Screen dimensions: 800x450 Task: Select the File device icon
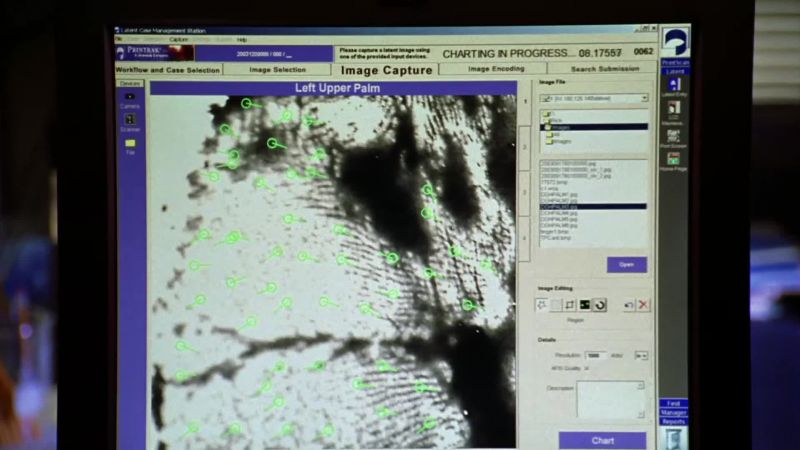pyautogui.click(x=130, y=143)
